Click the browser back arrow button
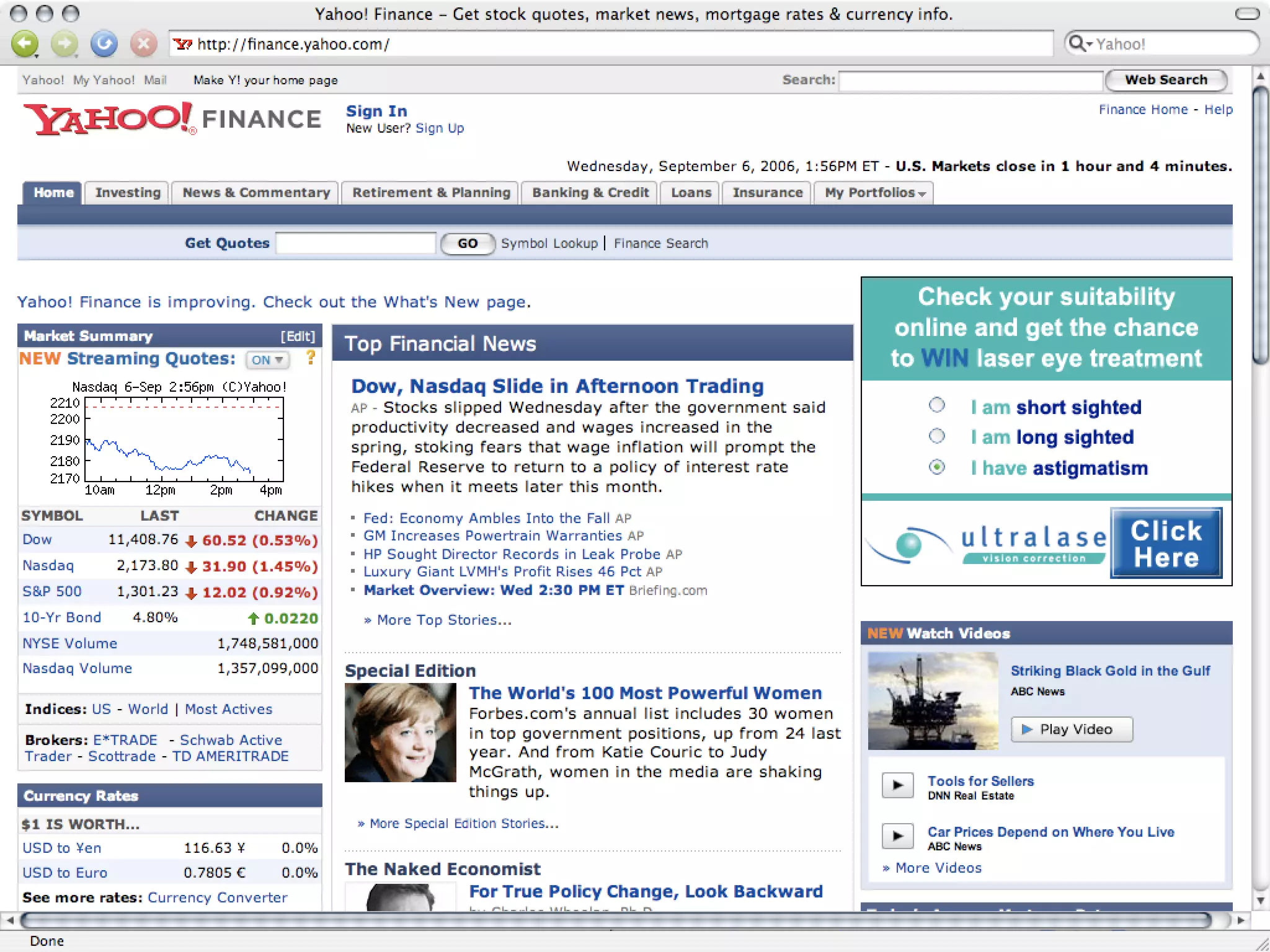Image resolution: width=1270 pixels, height=952 pixels. pos(25,44)
